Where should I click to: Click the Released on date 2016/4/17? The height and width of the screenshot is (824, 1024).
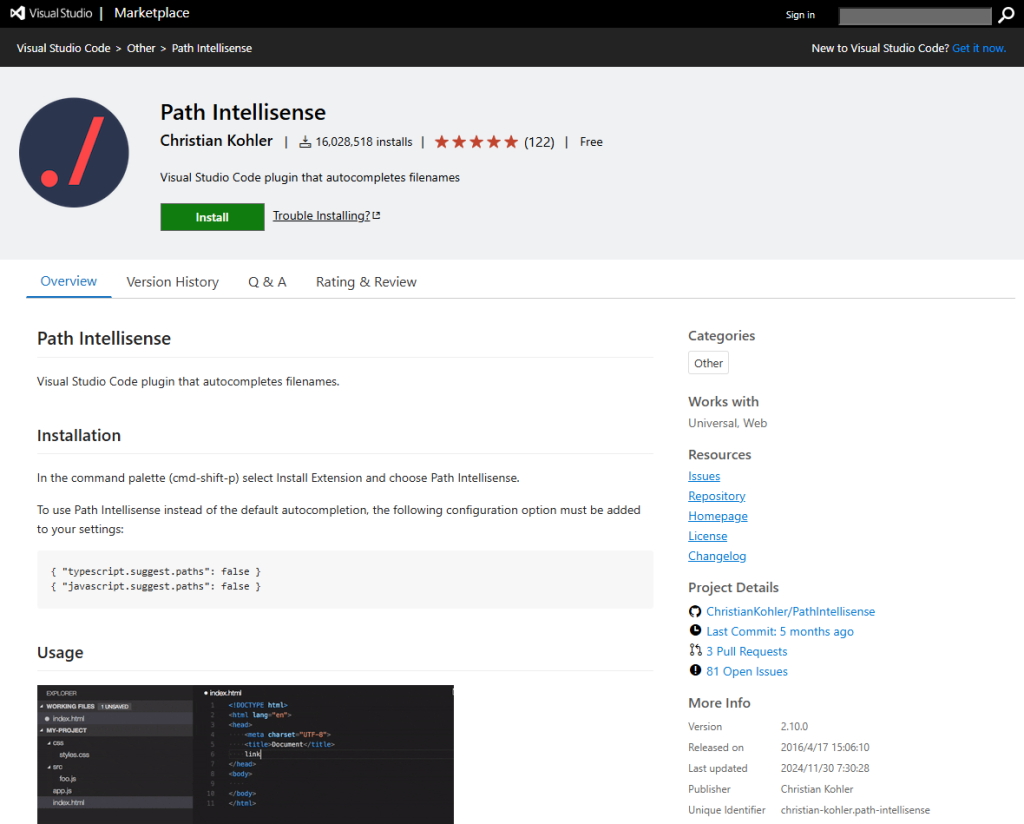tap(825, 747)
